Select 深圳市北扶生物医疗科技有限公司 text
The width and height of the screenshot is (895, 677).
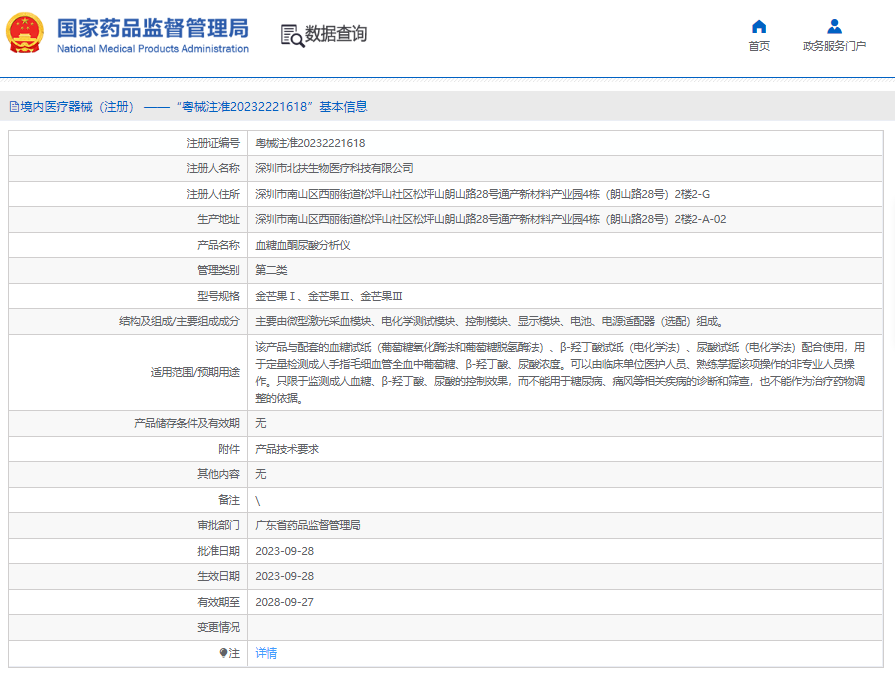coord(334,168)
